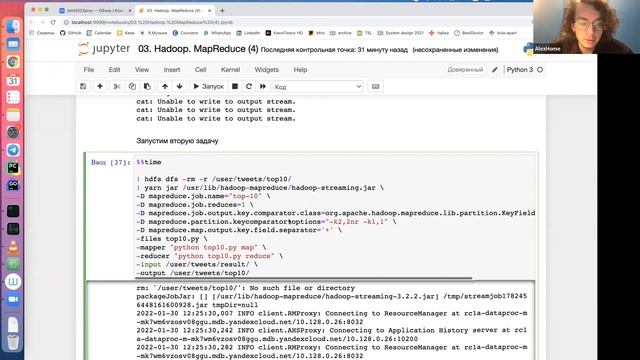640x360 pixels.
Task: Open the Coursera bookmark
Action: click(x=185, y=33)
